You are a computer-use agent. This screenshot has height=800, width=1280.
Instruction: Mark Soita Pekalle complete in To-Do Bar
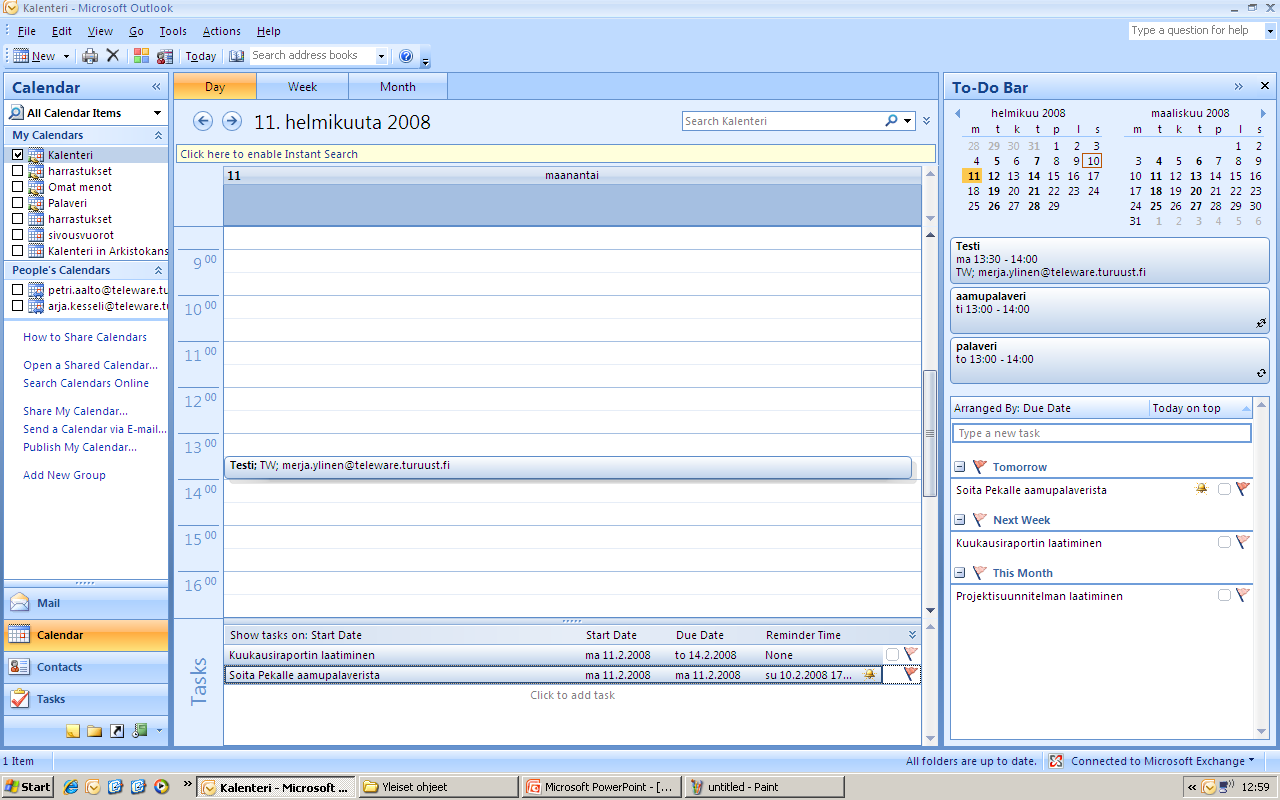click(x=1224, y=489)
